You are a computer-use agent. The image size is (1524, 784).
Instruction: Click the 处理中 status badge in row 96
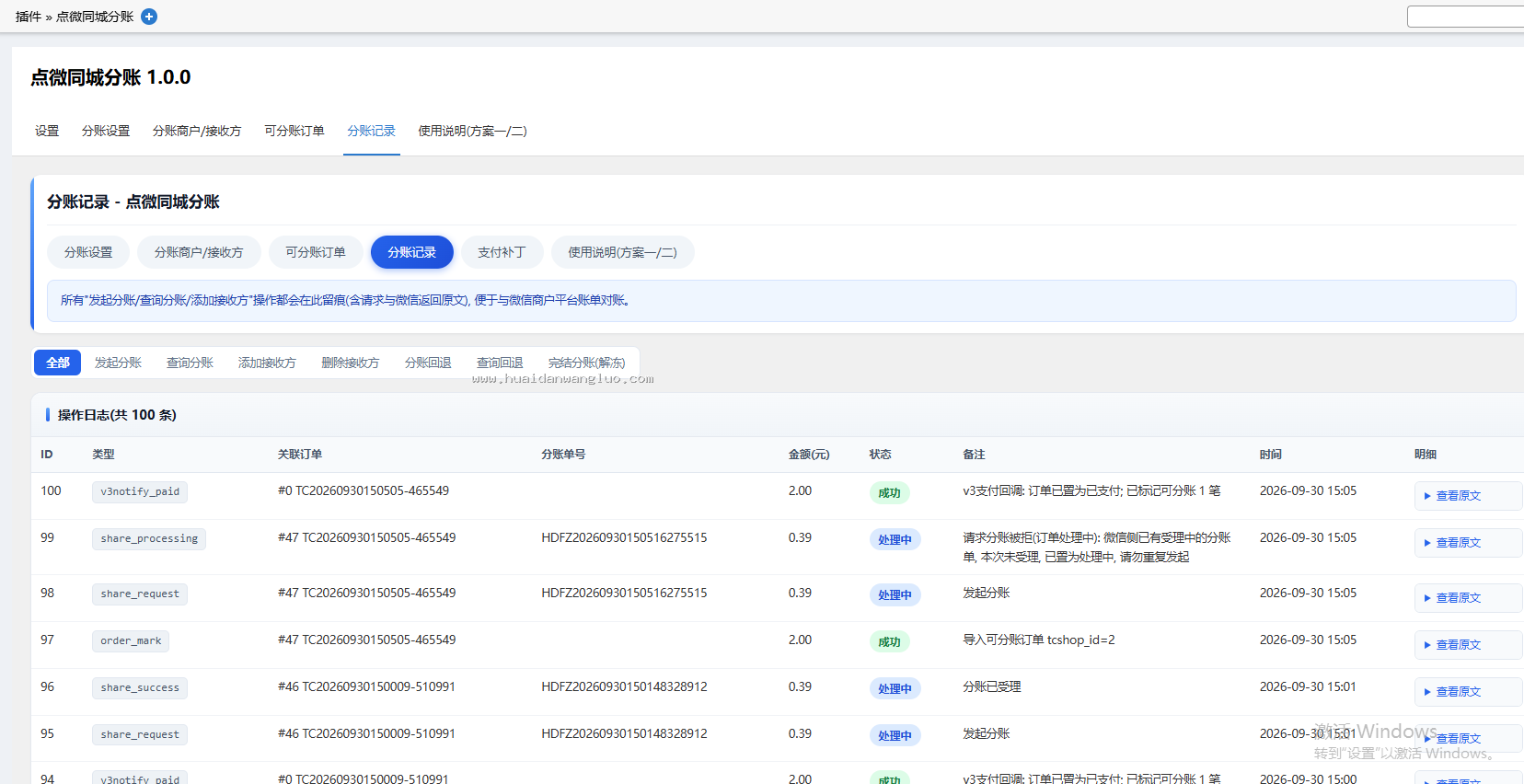[895, 689]
